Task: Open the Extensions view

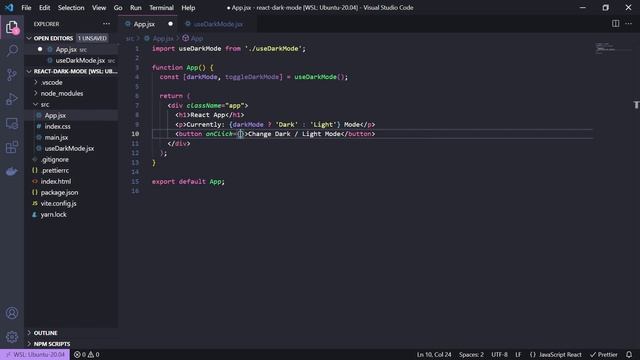Action: 12,147
